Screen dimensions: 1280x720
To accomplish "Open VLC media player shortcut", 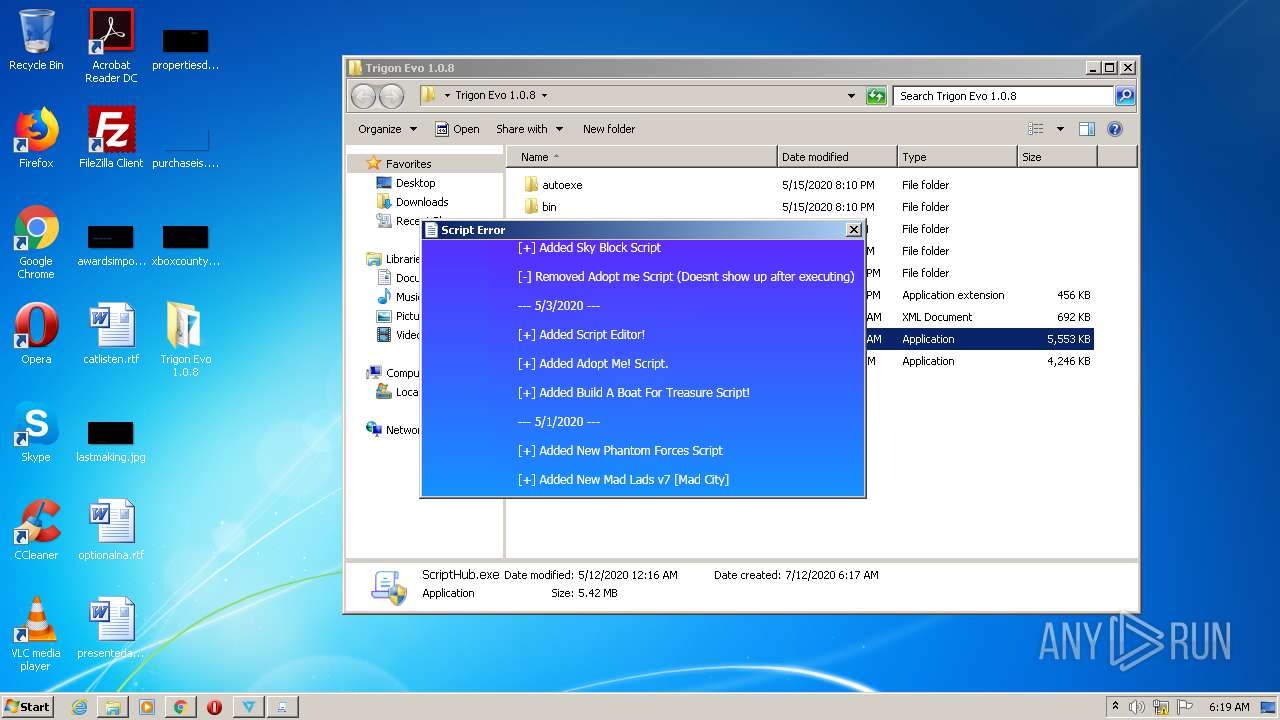I will point(36,635).
